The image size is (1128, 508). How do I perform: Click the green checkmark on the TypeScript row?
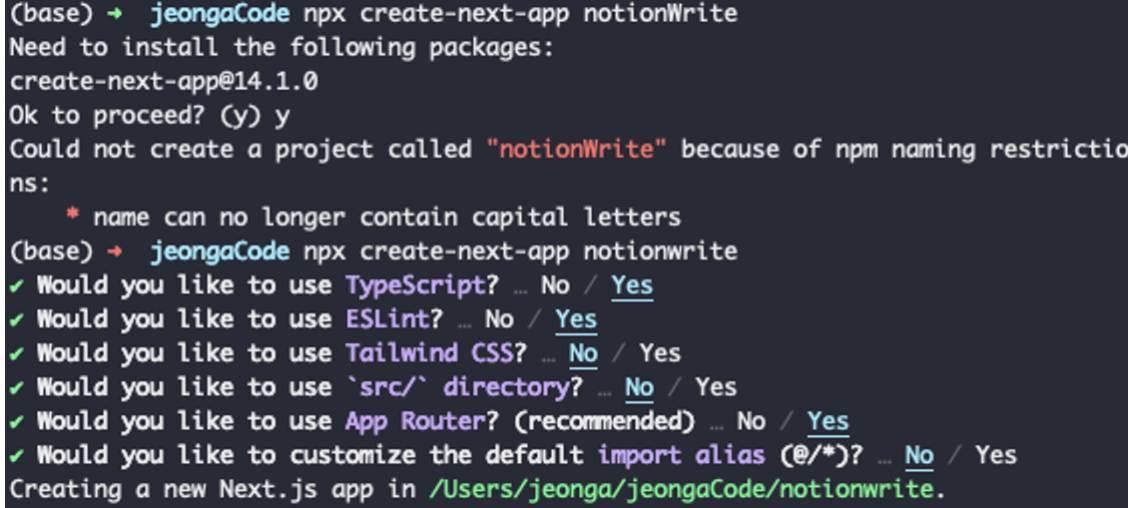coord(16,286)
